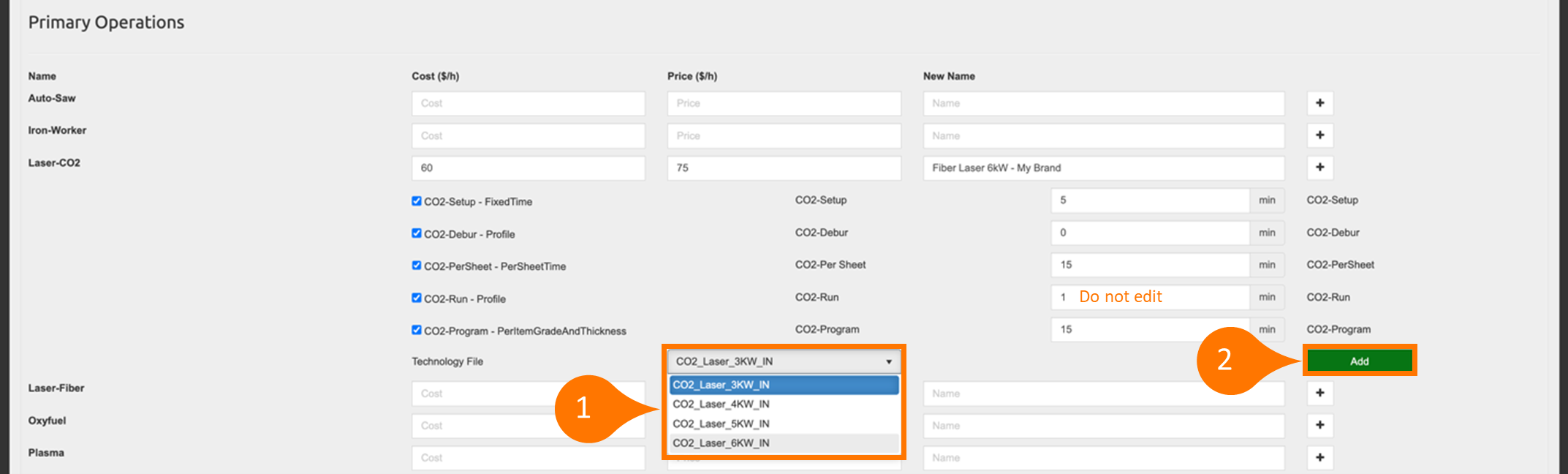The image size is (1568, 474).
Task: Uncheck the CO2-Setup - FixedTime checkbox
Action: click(416, 201)
